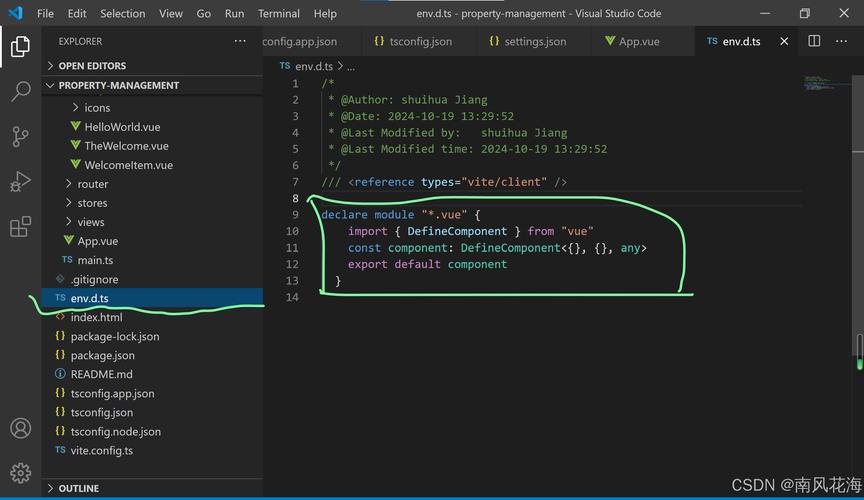Open vite.config.ts in the file tree
The height and width of the screenshot is (500, 864).
[101, 451]
